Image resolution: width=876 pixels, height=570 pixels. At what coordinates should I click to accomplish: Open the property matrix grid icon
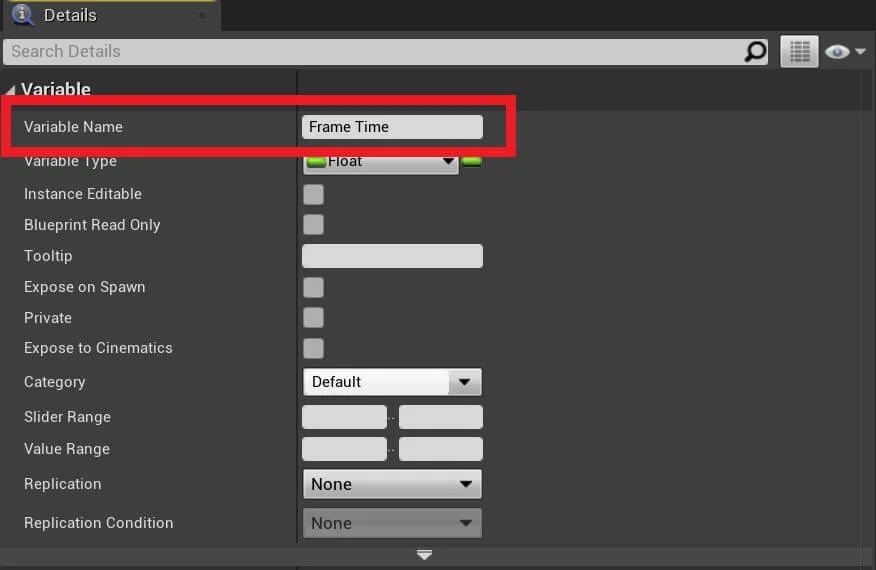(x=799, y=52)
